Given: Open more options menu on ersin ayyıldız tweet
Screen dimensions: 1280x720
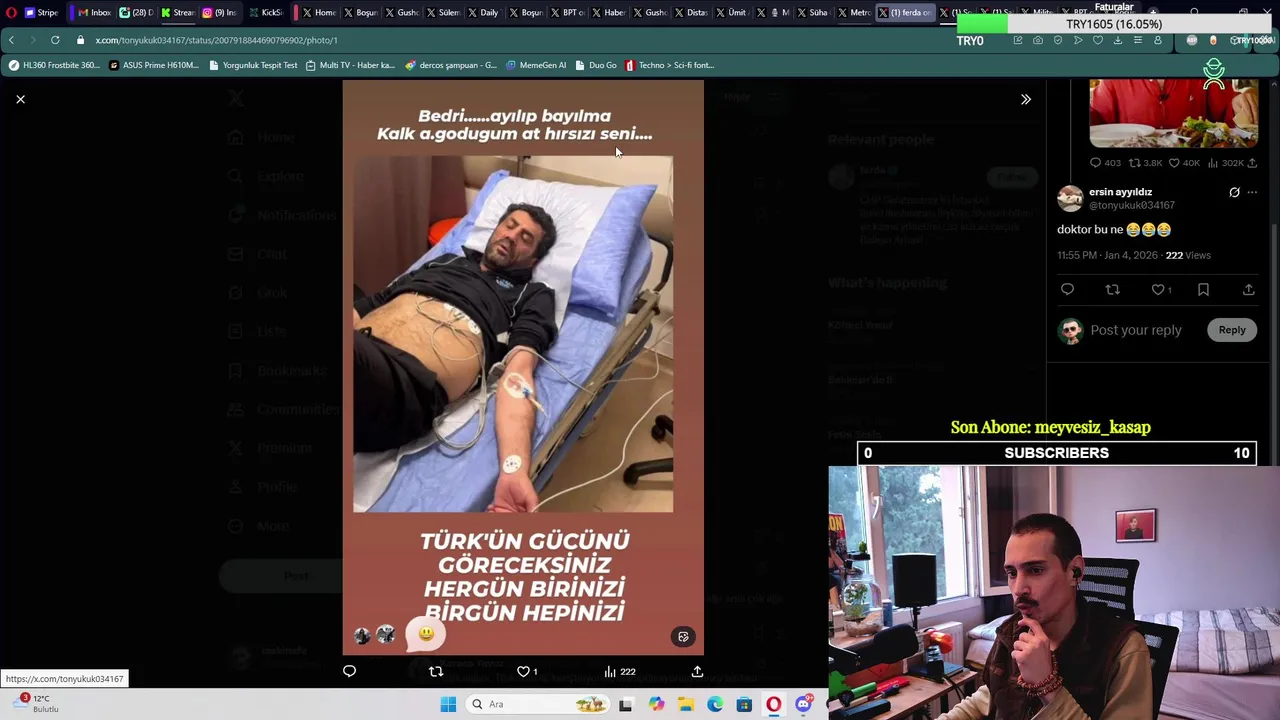Looking at the screenshot, I should (1252, 192).
